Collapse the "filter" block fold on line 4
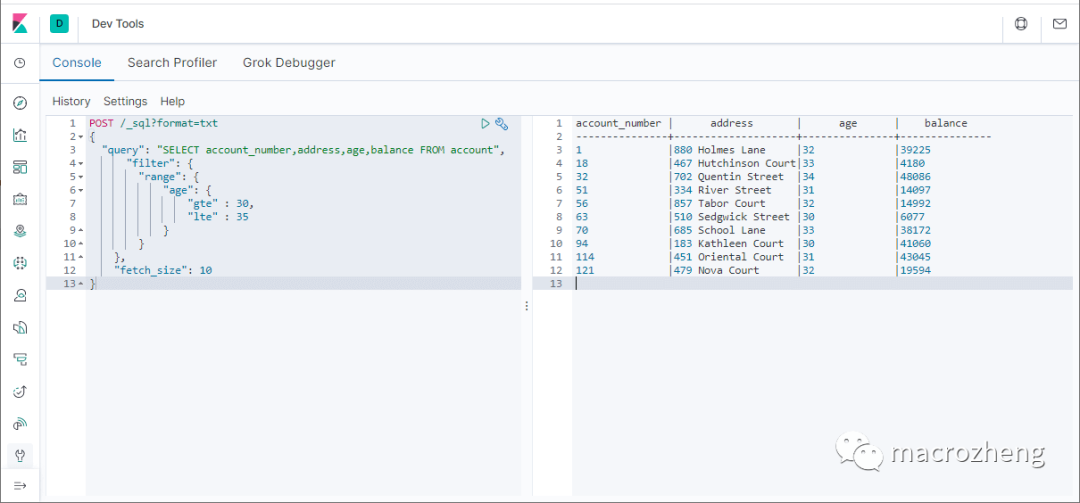The height and width of the screenshot is (503, 1080). click(x=80, y=163)
